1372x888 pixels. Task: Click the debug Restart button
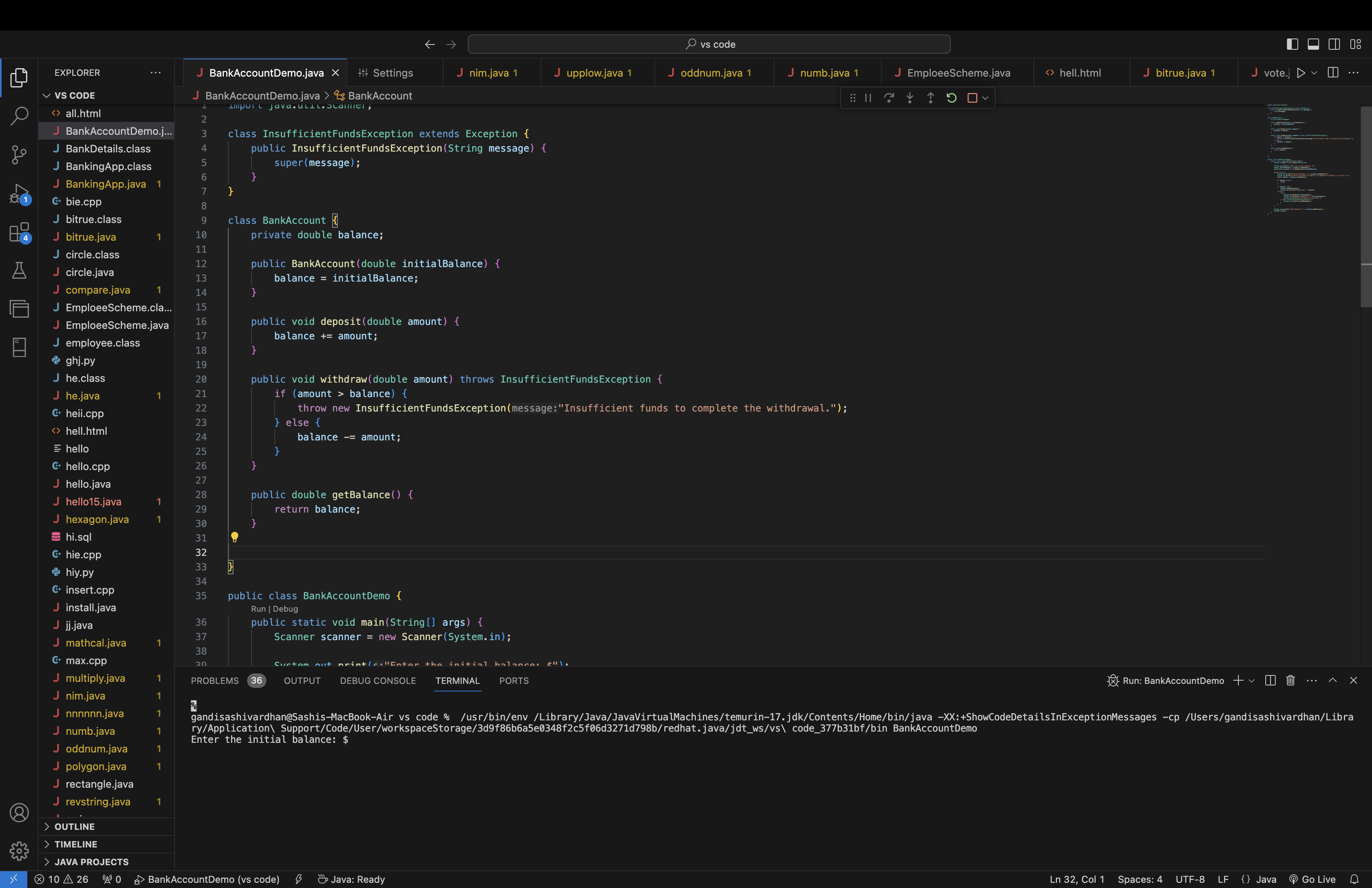pyautogui.click(x=951, y=98)
